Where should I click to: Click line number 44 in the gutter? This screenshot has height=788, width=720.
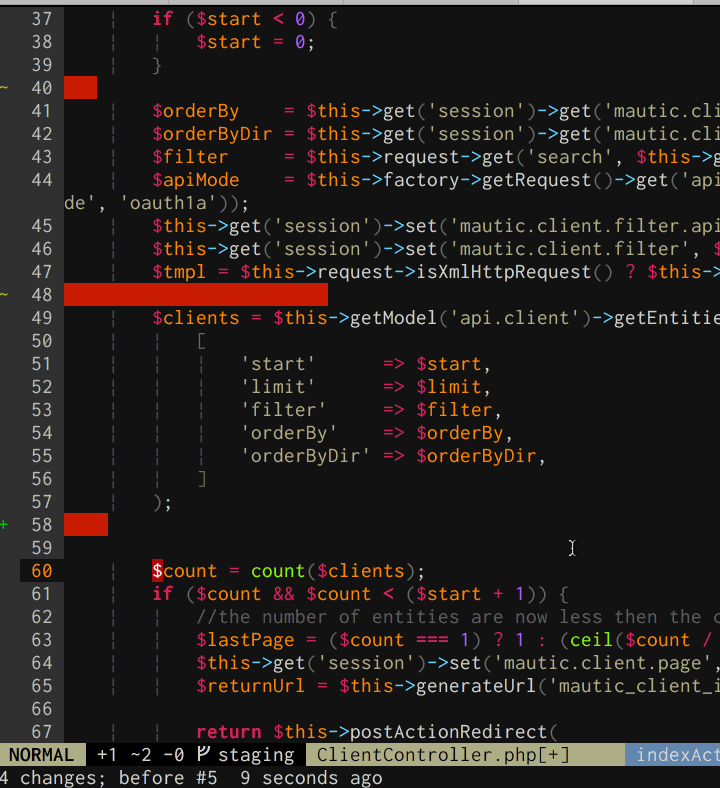click(42, 180)
